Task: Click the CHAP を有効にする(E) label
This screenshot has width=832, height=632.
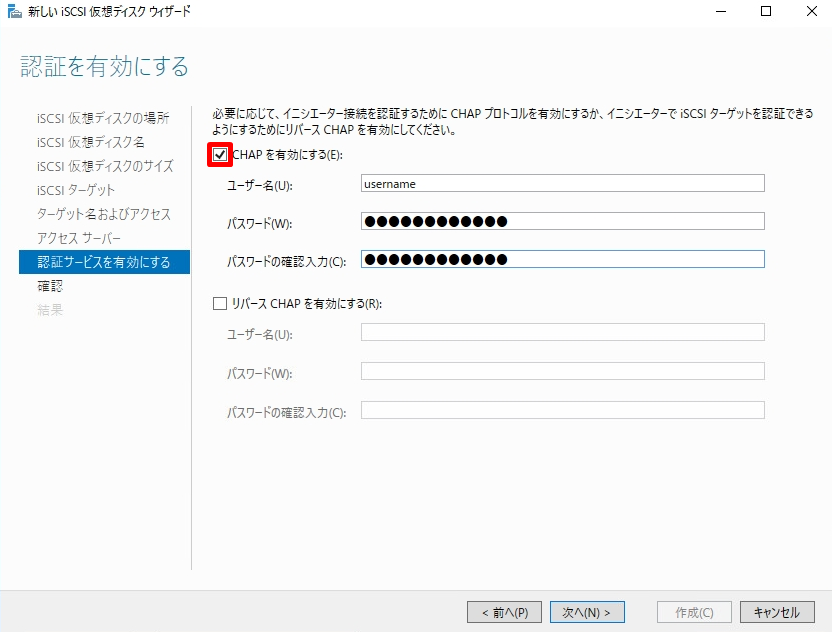Action: coord(288,155)
